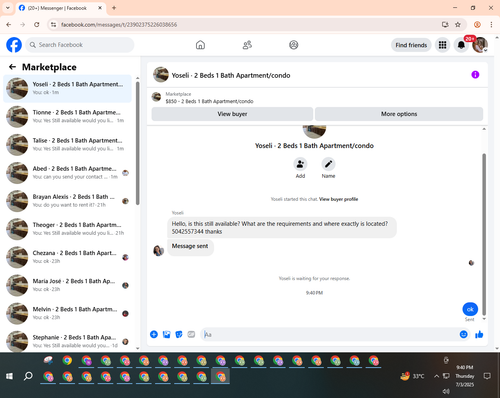Click the message text field Aa

(x=330, y=334)
